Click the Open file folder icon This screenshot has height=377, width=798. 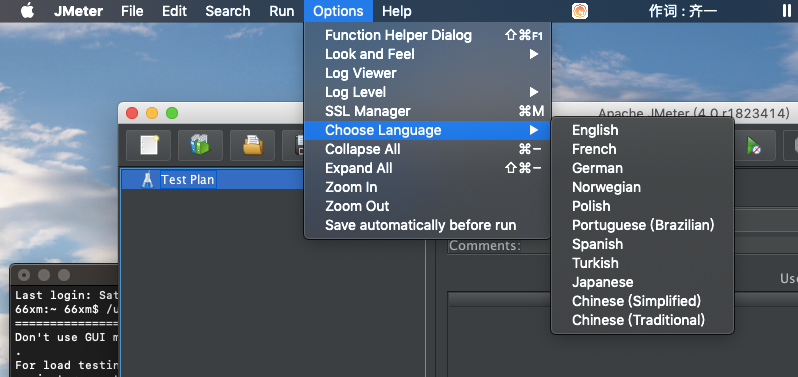252,146
